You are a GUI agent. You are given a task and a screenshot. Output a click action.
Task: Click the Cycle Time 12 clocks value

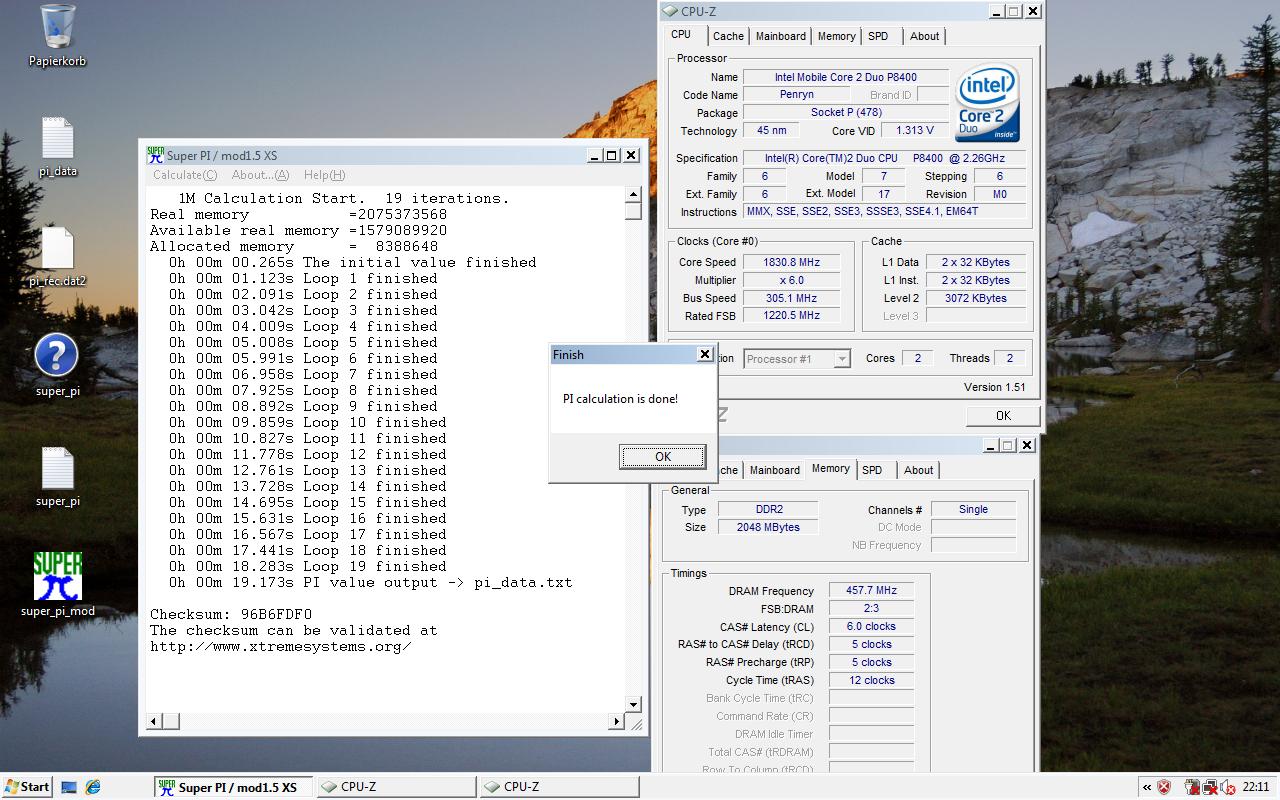click(x=870, y=680)
